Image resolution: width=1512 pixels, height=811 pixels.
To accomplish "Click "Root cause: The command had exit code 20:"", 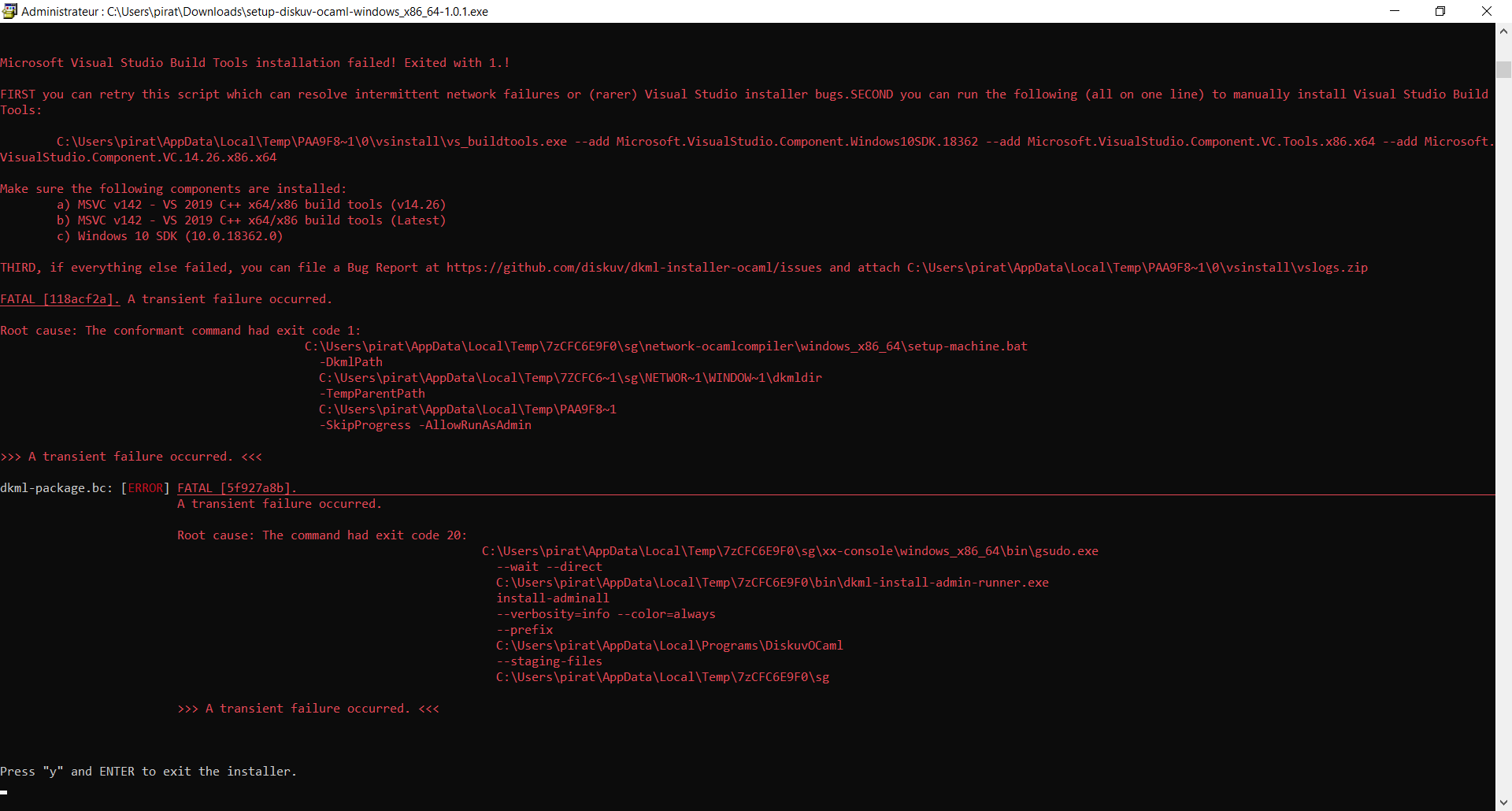I will point(322,535).
